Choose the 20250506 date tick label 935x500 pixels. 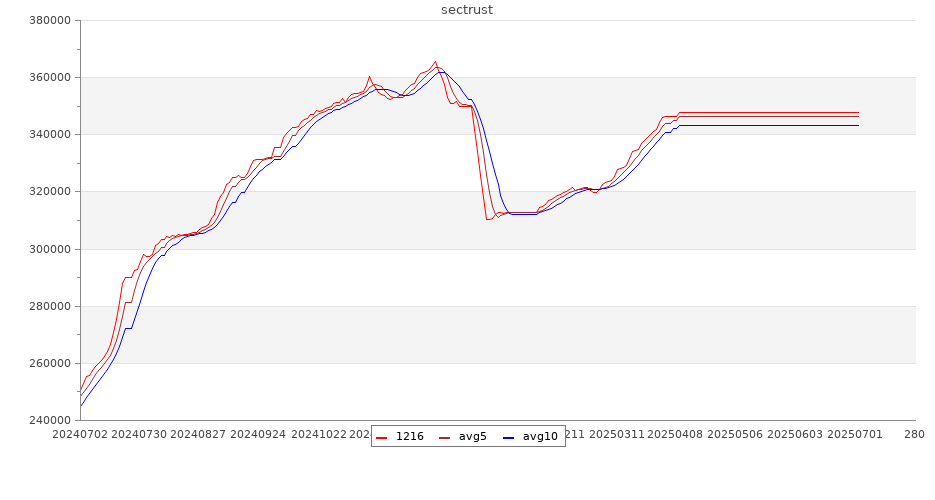737,435
